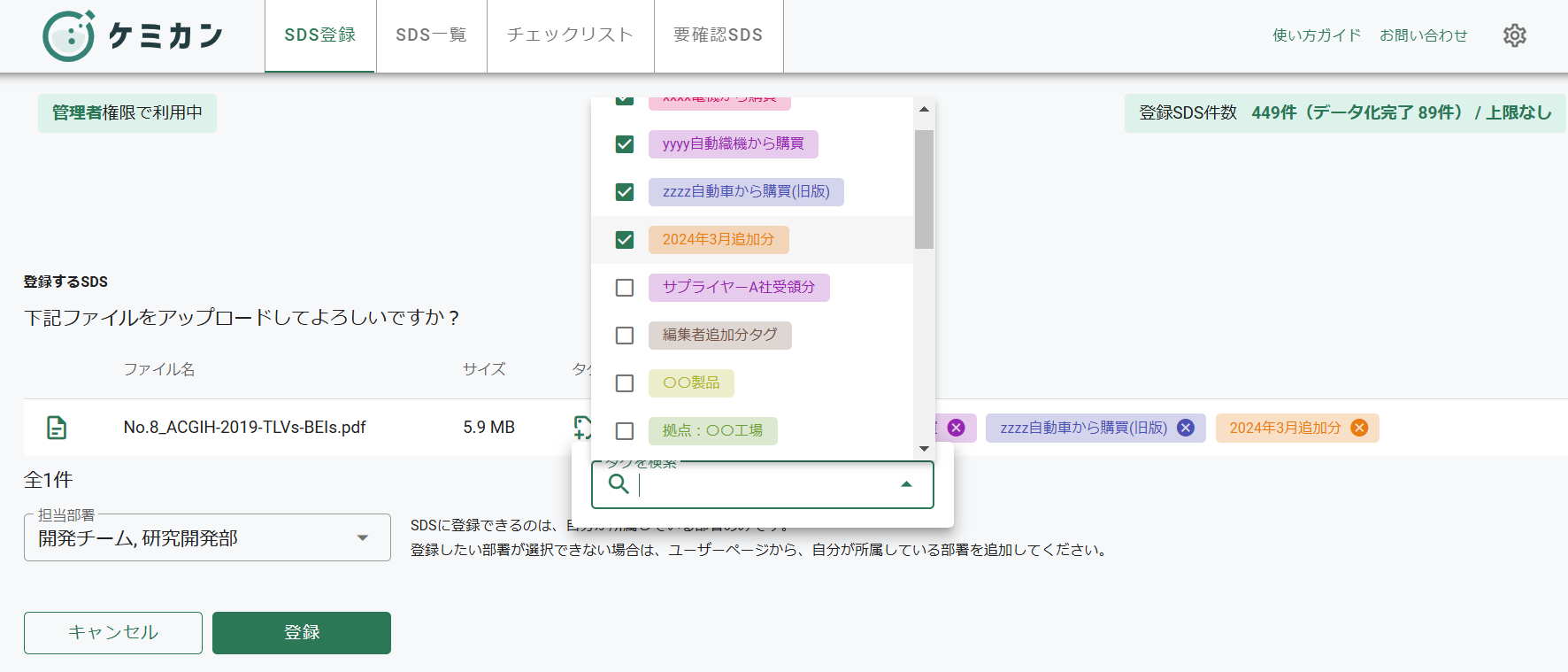Click the tag list scroll up arrow

point(924,110)
